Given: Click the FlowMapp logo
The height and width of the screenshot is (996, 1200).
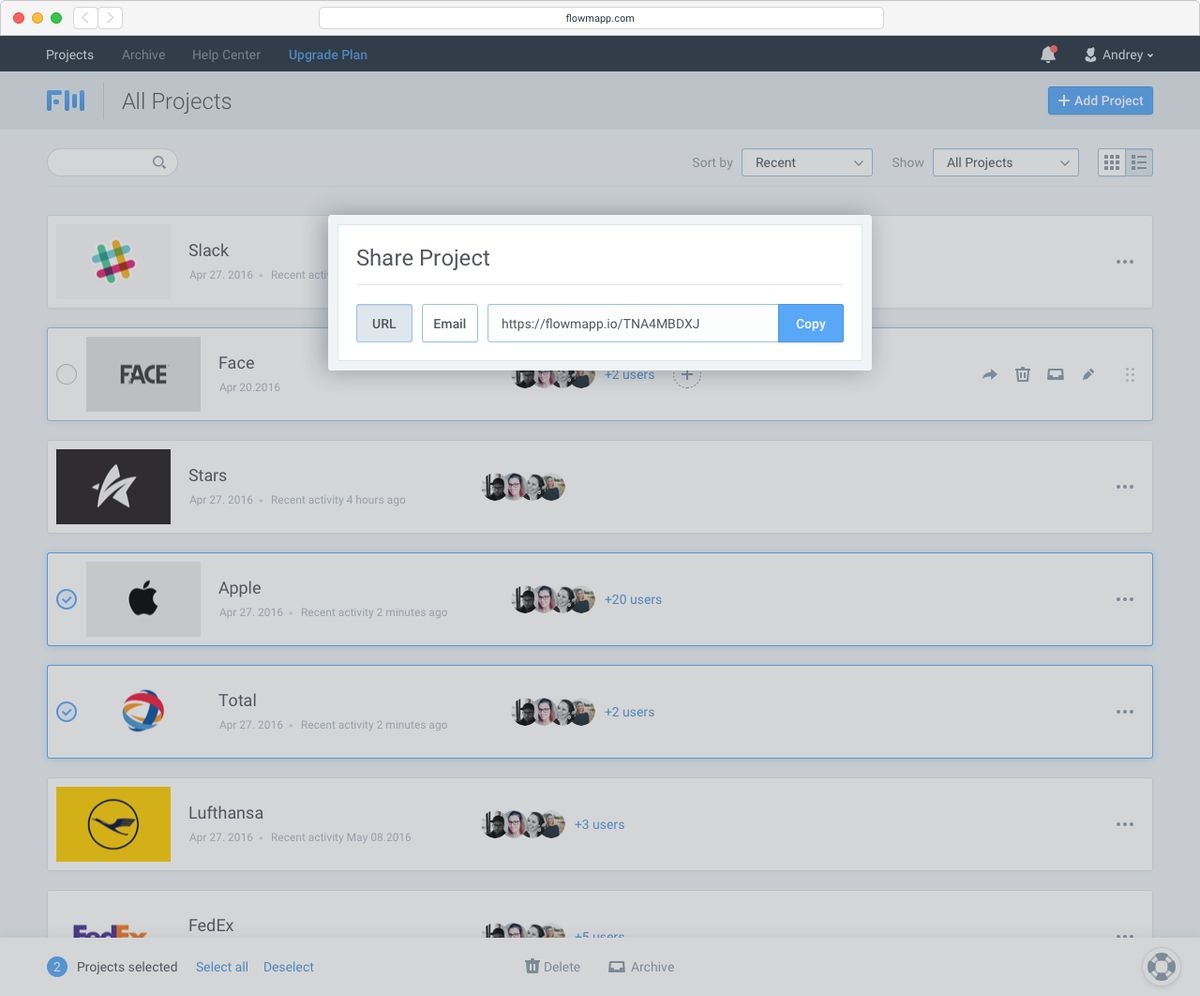Looking at the screenshot, I should 66,100.
